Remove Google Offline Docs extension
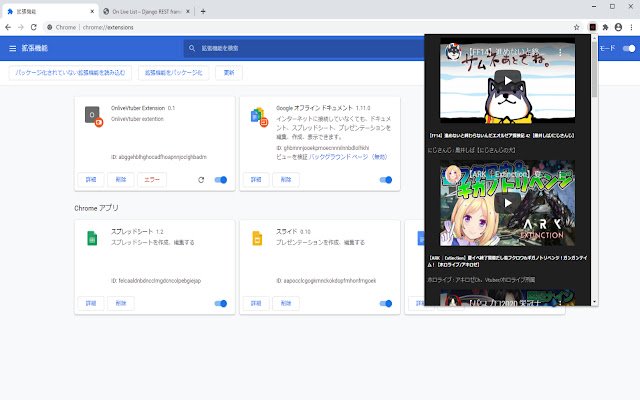The image size is (640, 400). click(286, 180)
